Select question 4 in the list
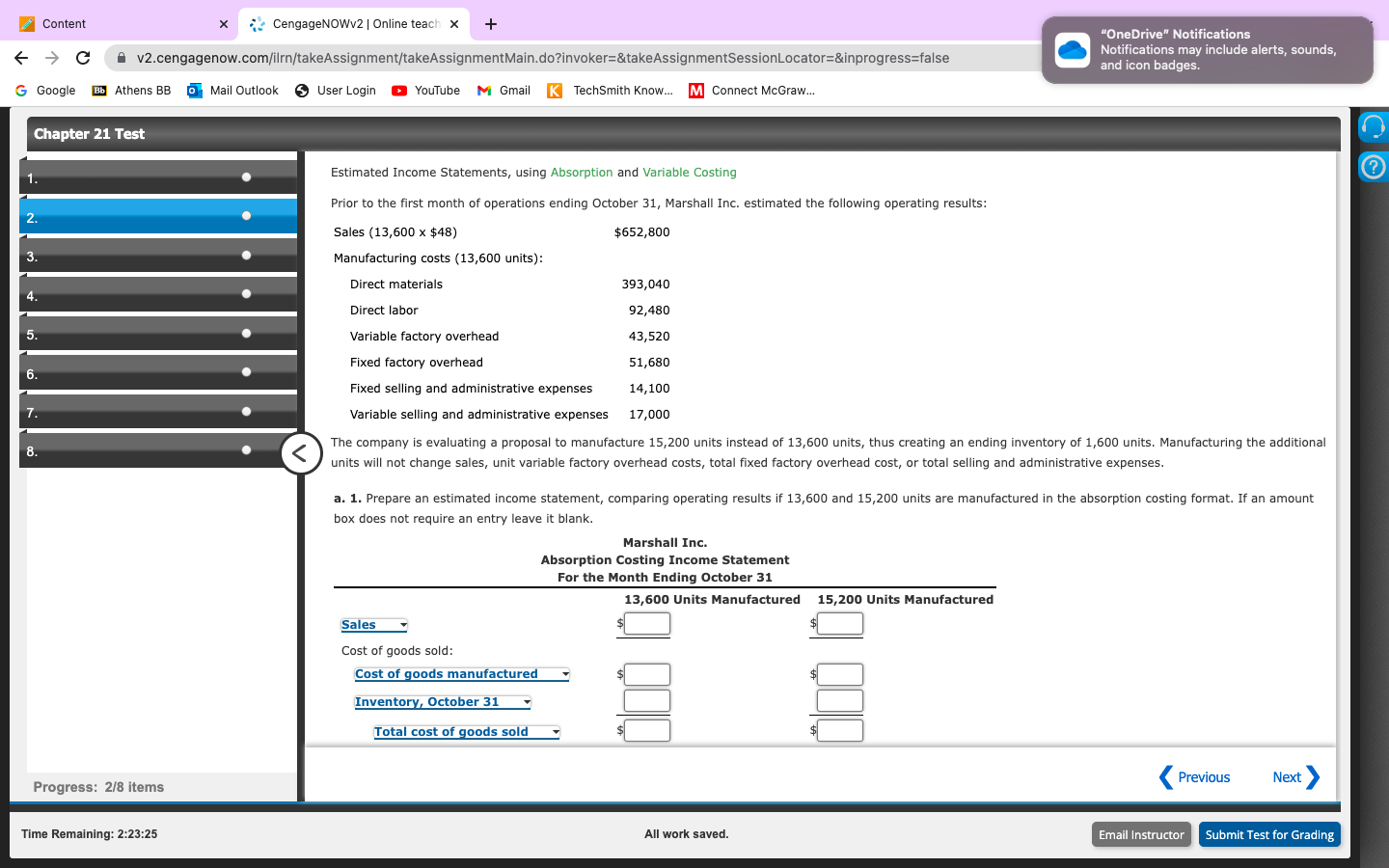The height and width of the screenshot is (868, 1389). 158,295
